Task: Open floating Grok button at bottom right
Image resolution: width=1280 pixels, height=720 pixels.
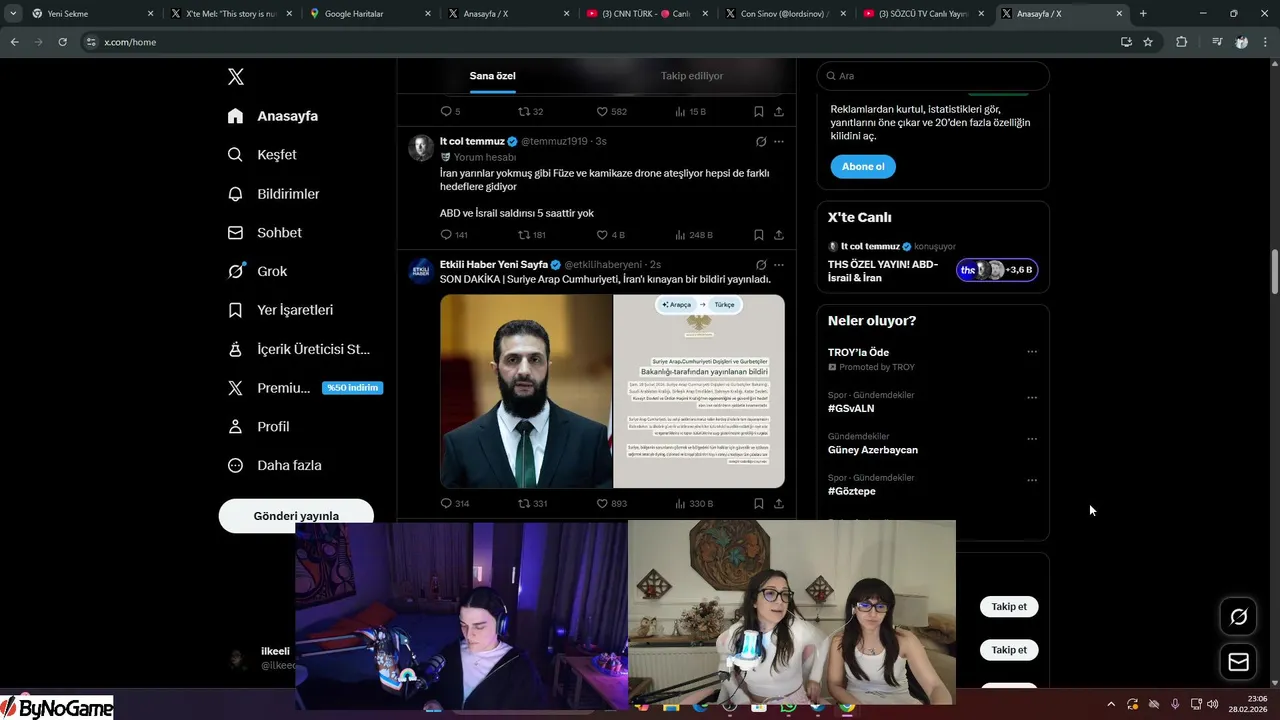Action: (x=1238, y=616)
